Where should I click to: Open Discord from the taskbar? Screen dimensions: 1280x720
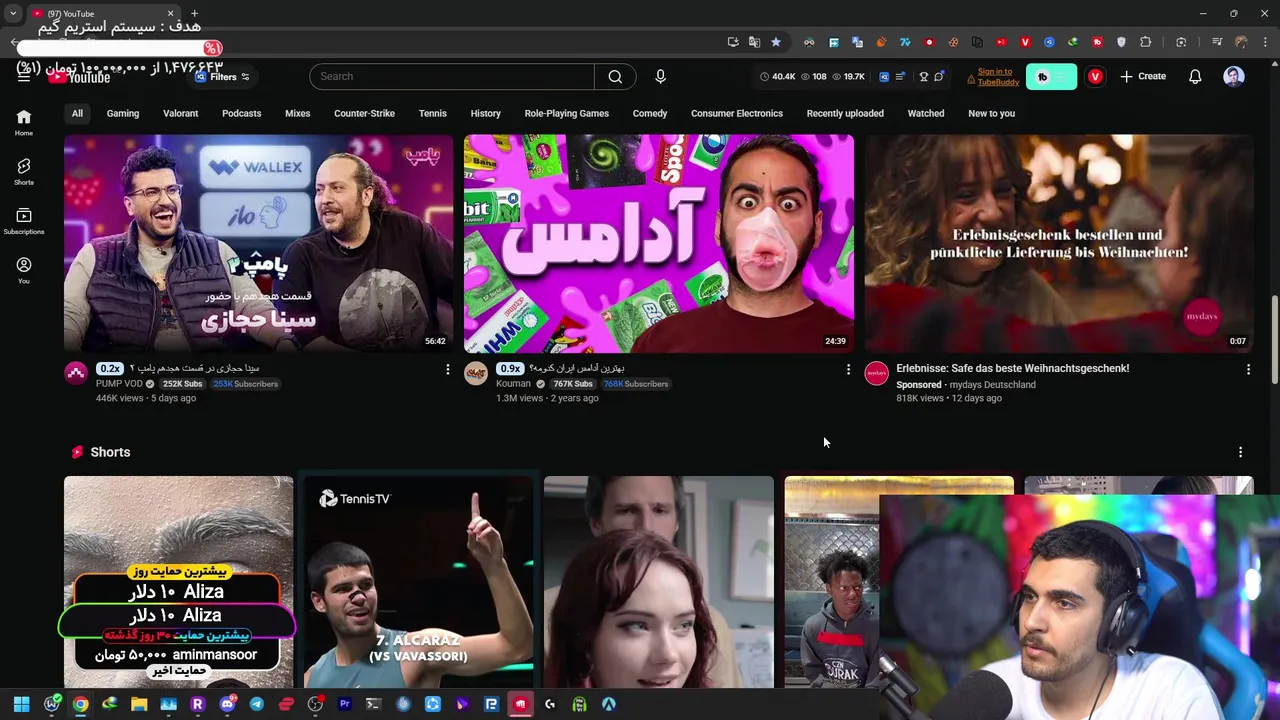point(228,704)
